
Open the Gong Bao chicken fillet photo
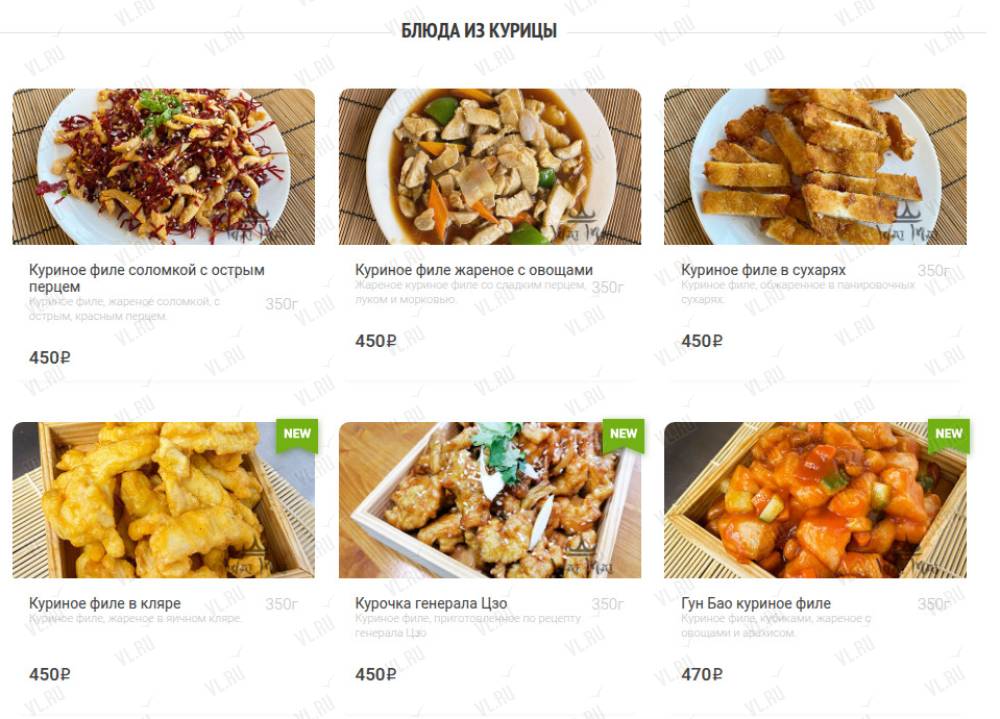pyautogui.click(x=815, y=500)
